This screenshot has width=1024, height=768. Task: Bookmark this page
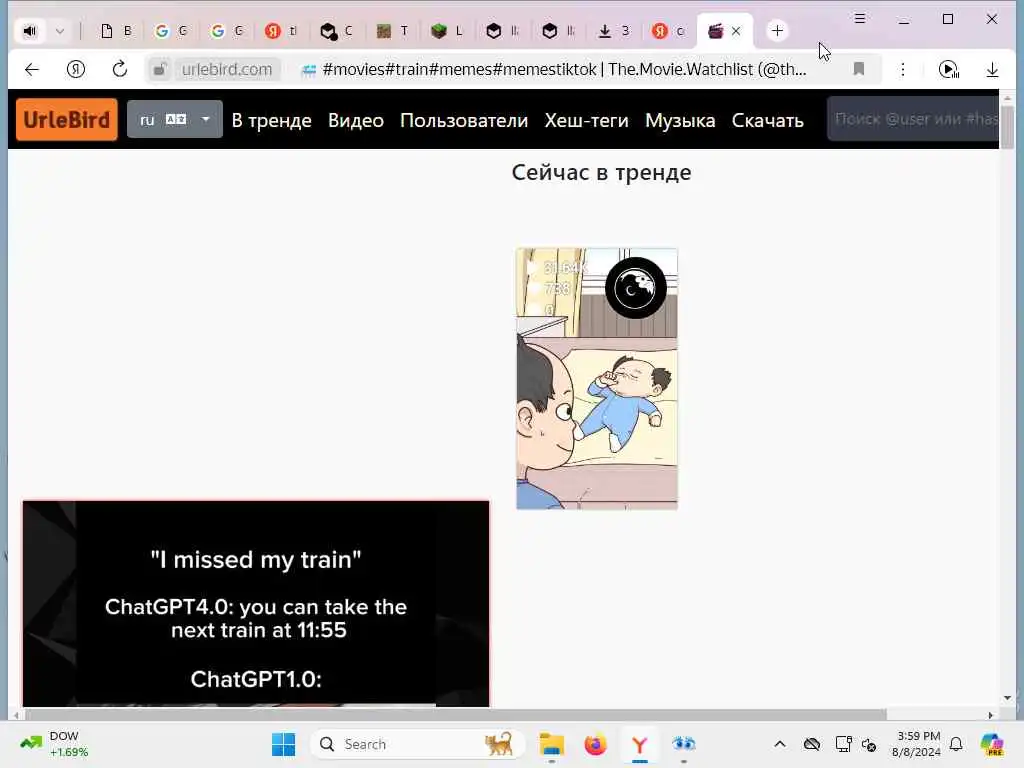(x=859, y=69)
